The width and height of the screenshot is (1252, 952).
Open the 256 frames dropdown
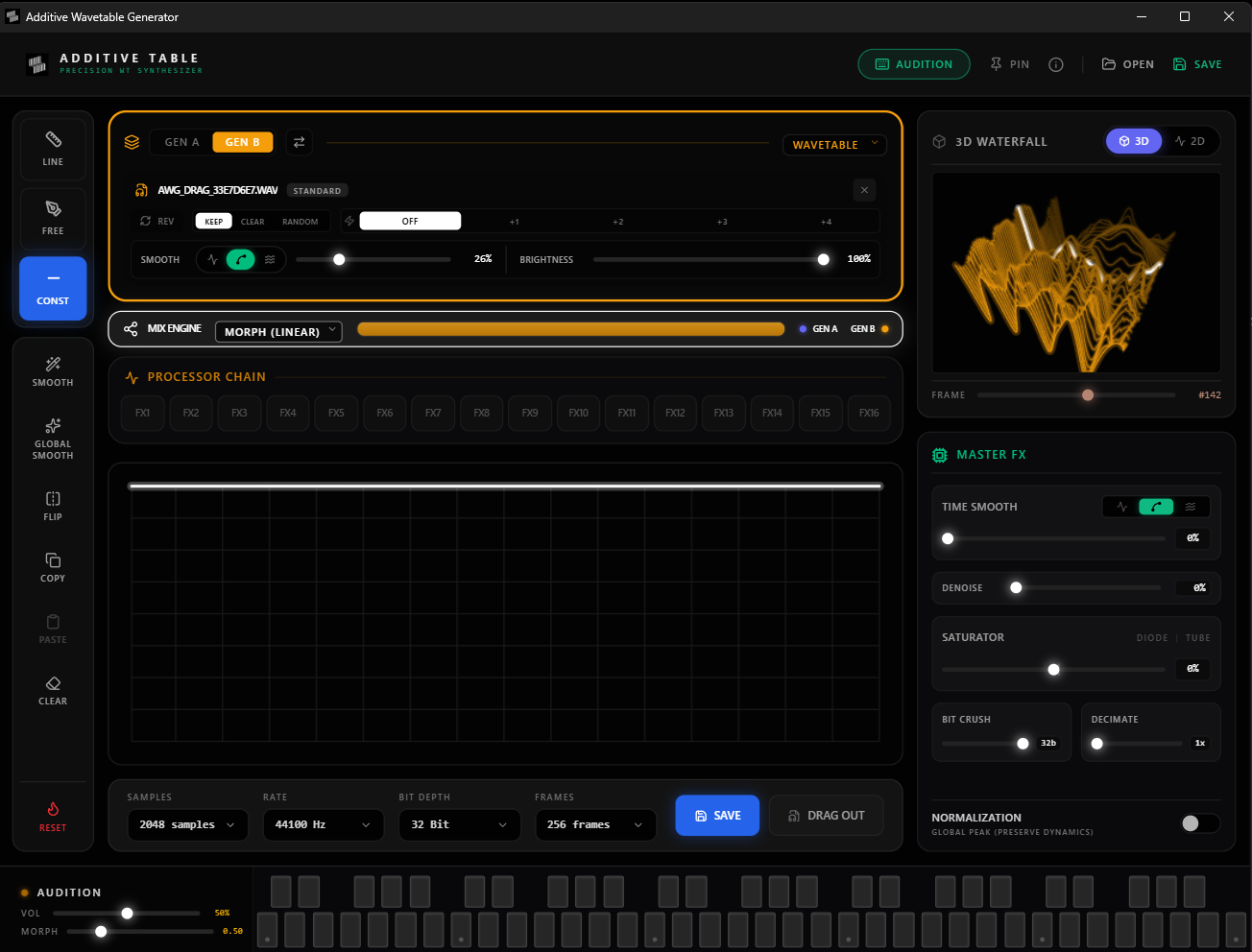click(x=595, y=824)
